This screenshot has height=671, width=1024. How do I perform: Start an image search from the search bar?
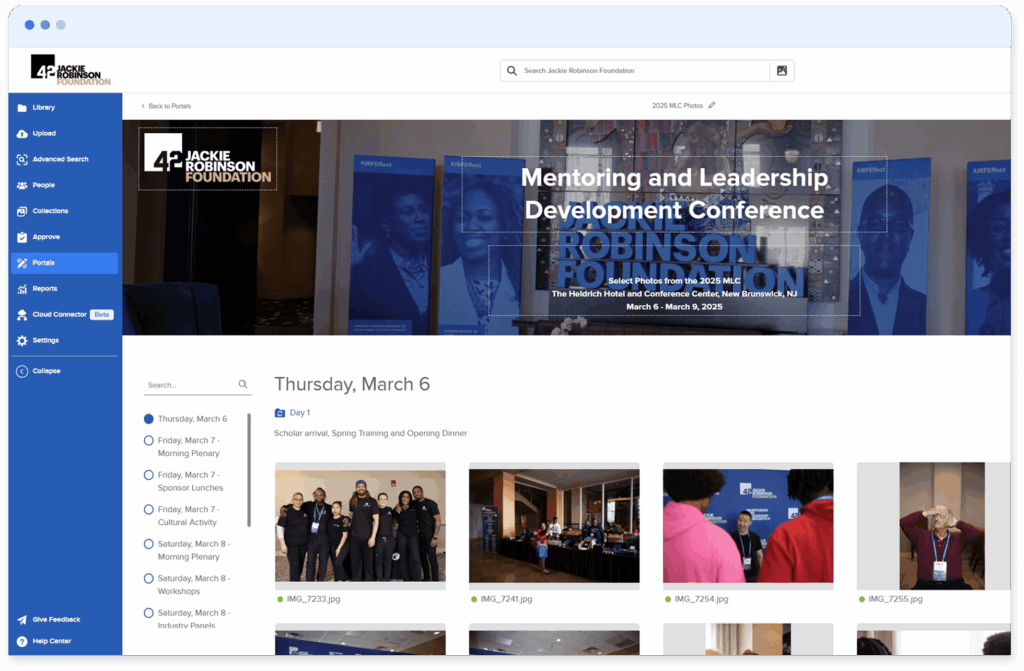pos(781,70)
